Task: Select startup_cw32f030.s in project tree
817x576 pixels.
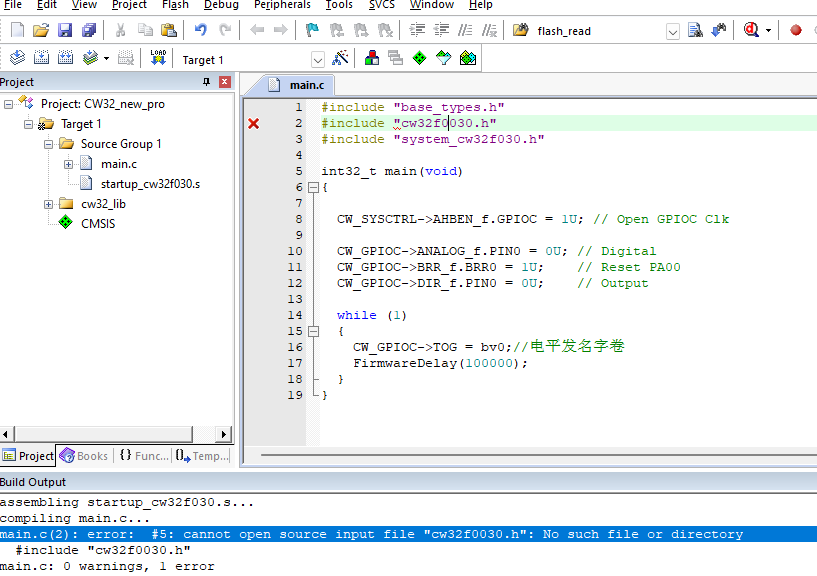Action: click(150, 184)
